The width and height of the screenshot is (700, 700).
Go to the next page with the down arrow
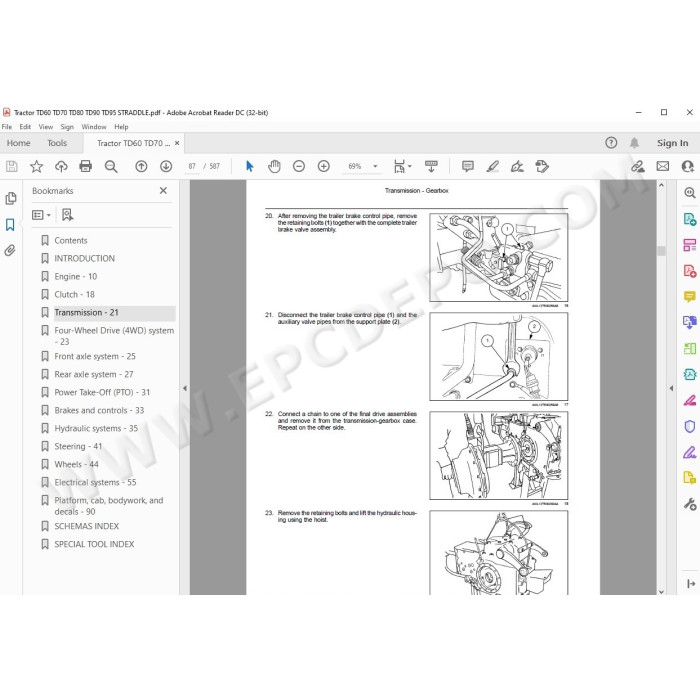(166, 167)
